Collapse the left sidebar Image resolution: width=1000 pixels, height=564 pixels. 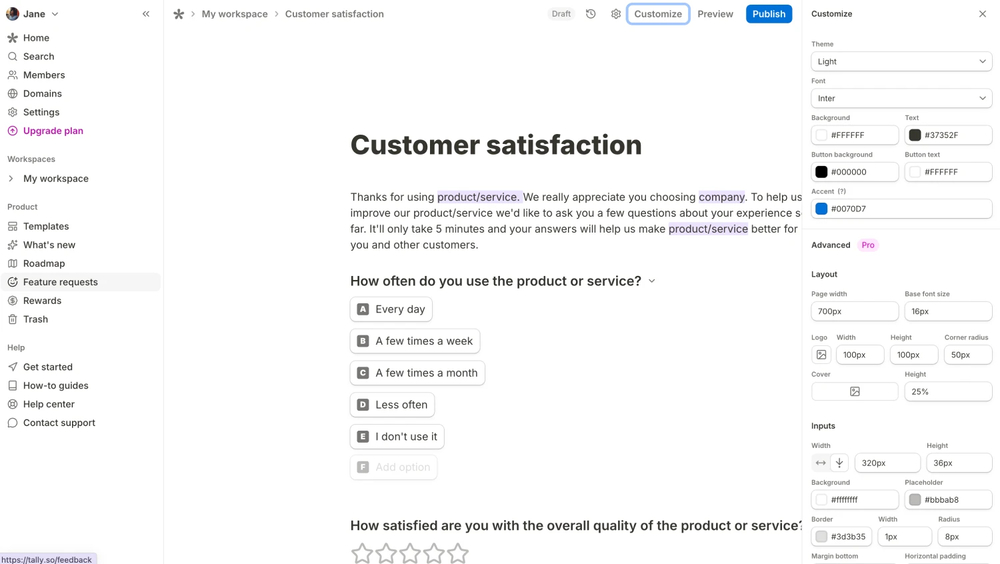(x=146, y=14)
